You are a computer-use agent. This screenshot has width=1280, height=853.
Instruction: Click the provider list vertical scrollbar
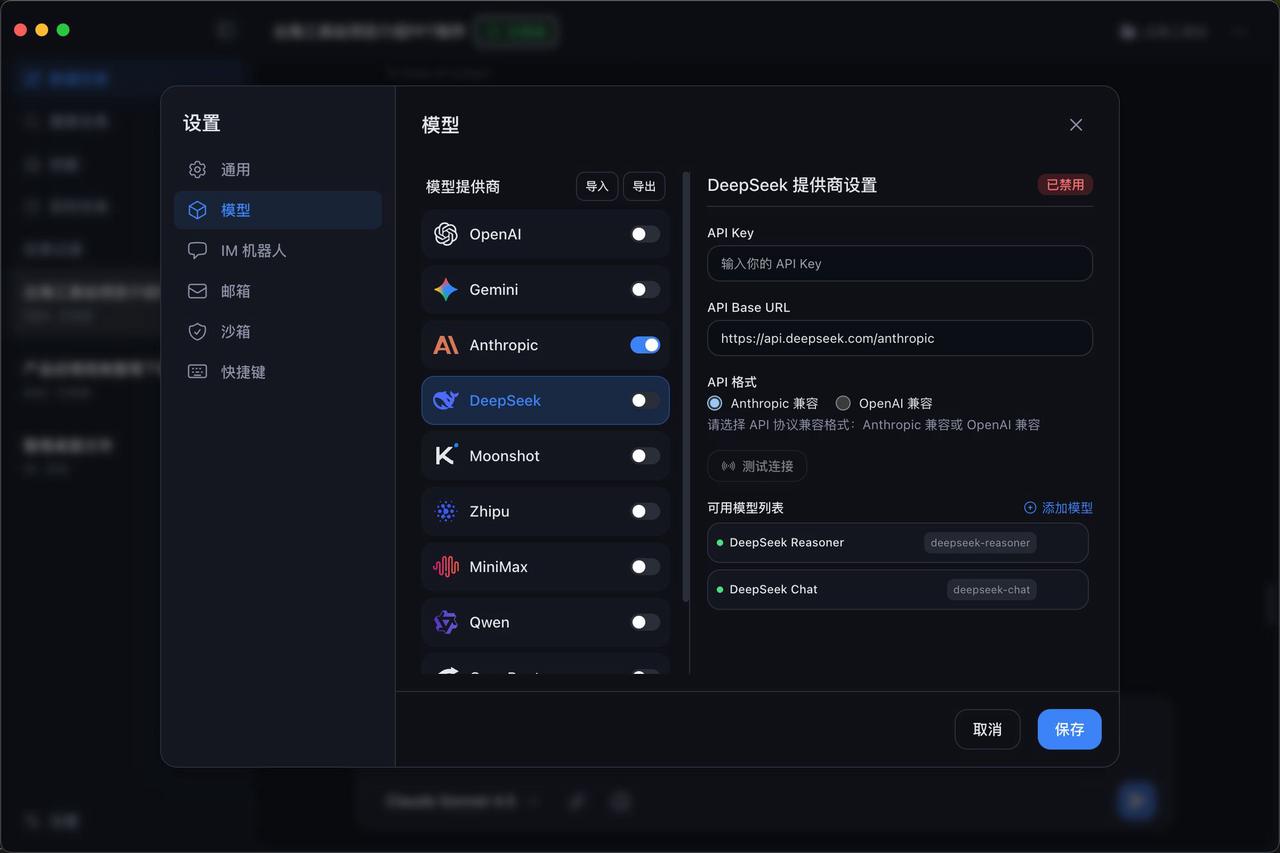(x=686, y=387)
